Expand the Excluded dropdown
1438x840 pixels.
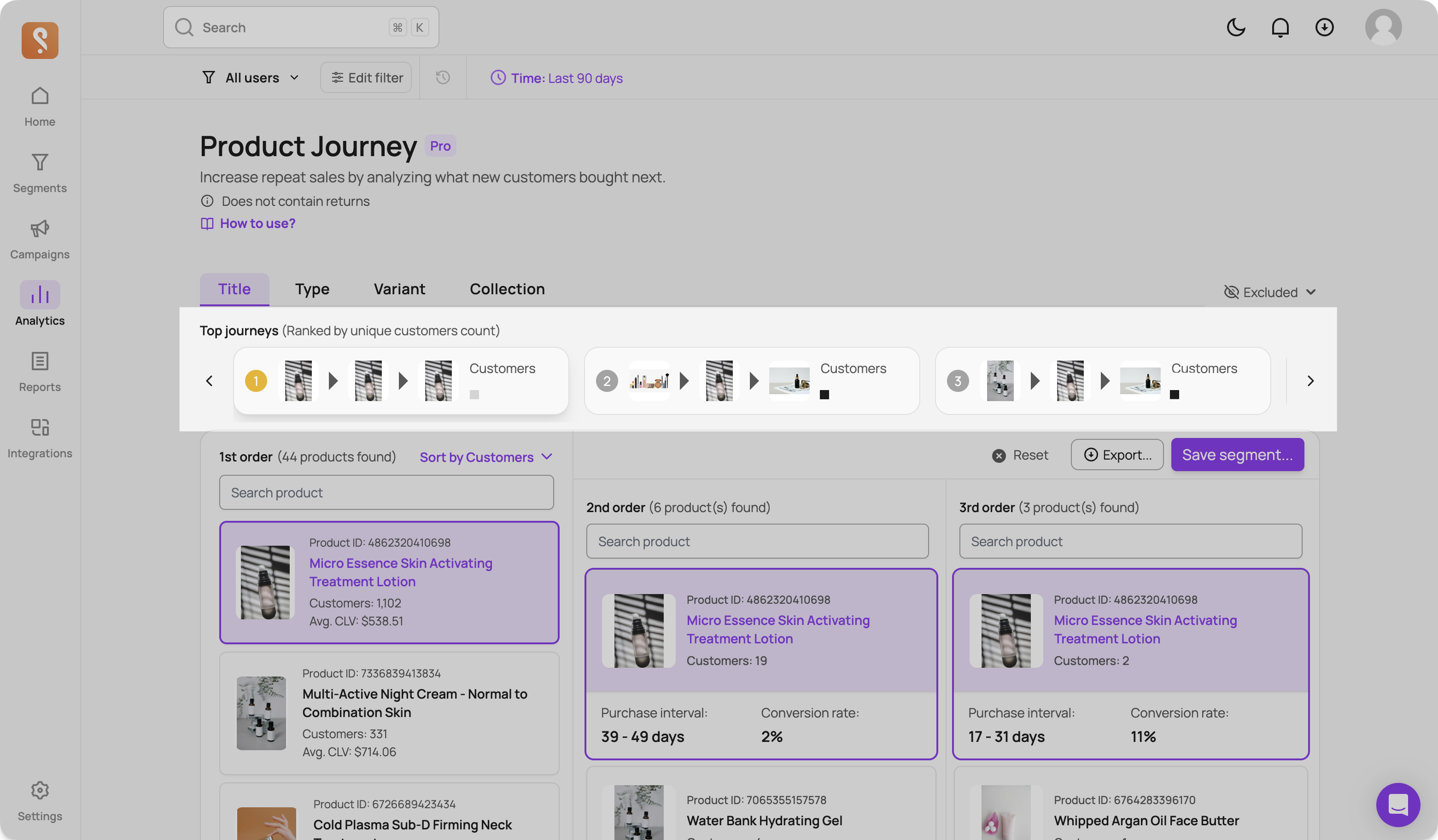click(x=1270, y=292)
